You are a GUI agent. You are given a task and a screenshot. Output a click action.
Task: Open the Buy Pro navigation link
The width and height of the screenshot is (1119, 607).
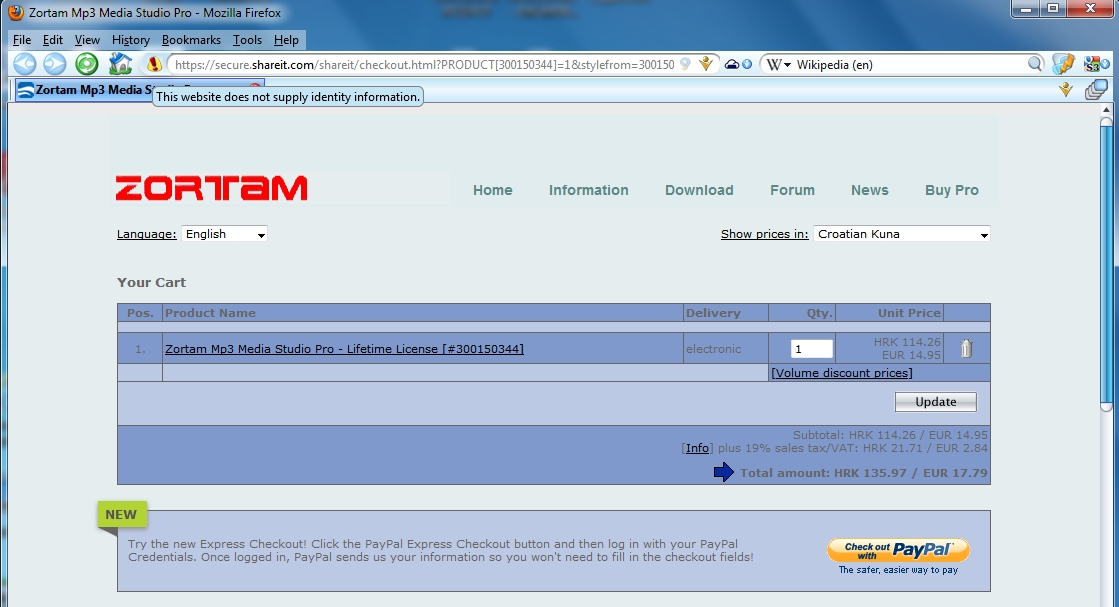pyautogui.click(x=952, y=190)
